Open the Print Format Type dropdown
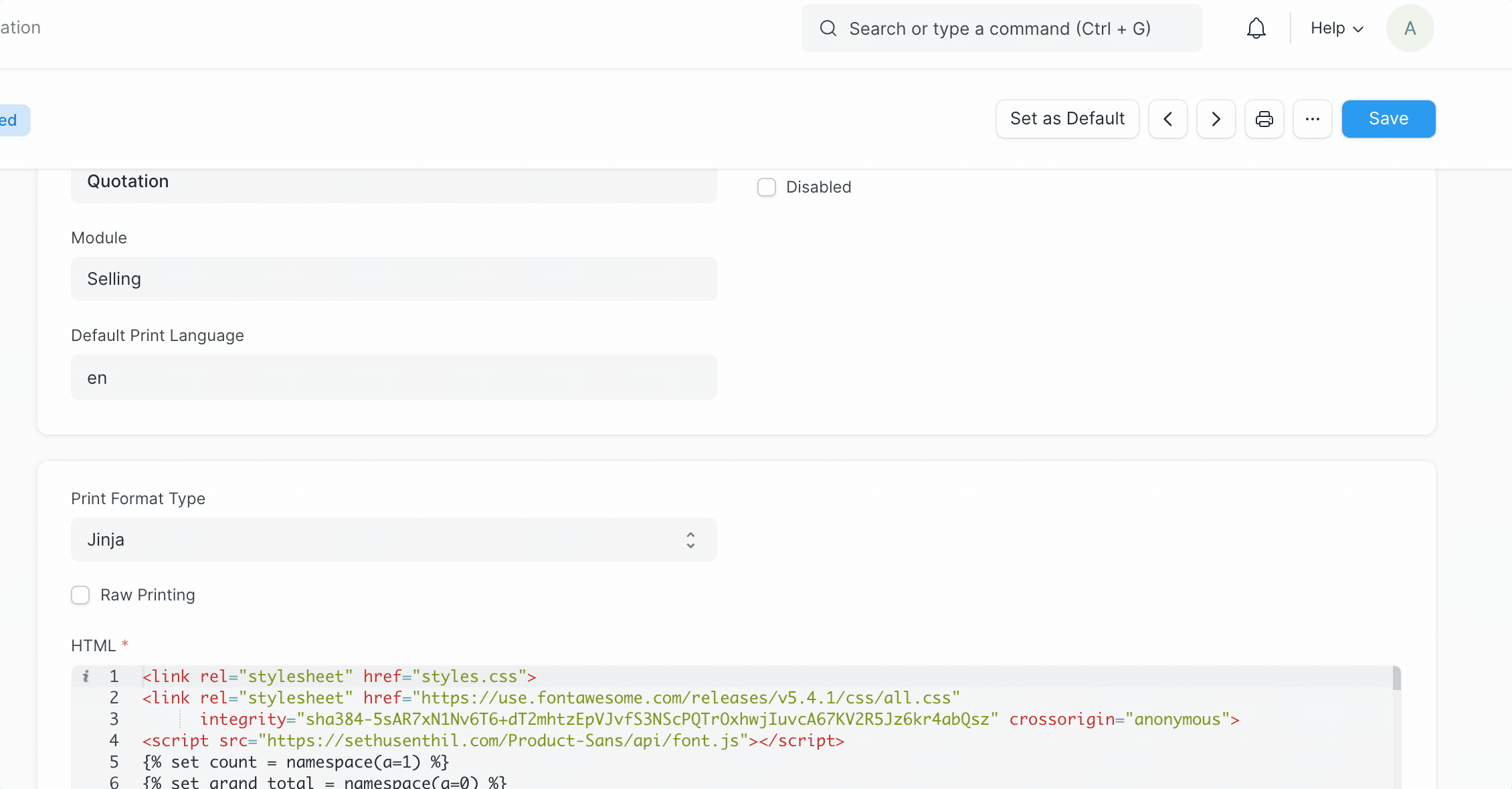 point(393,540)
